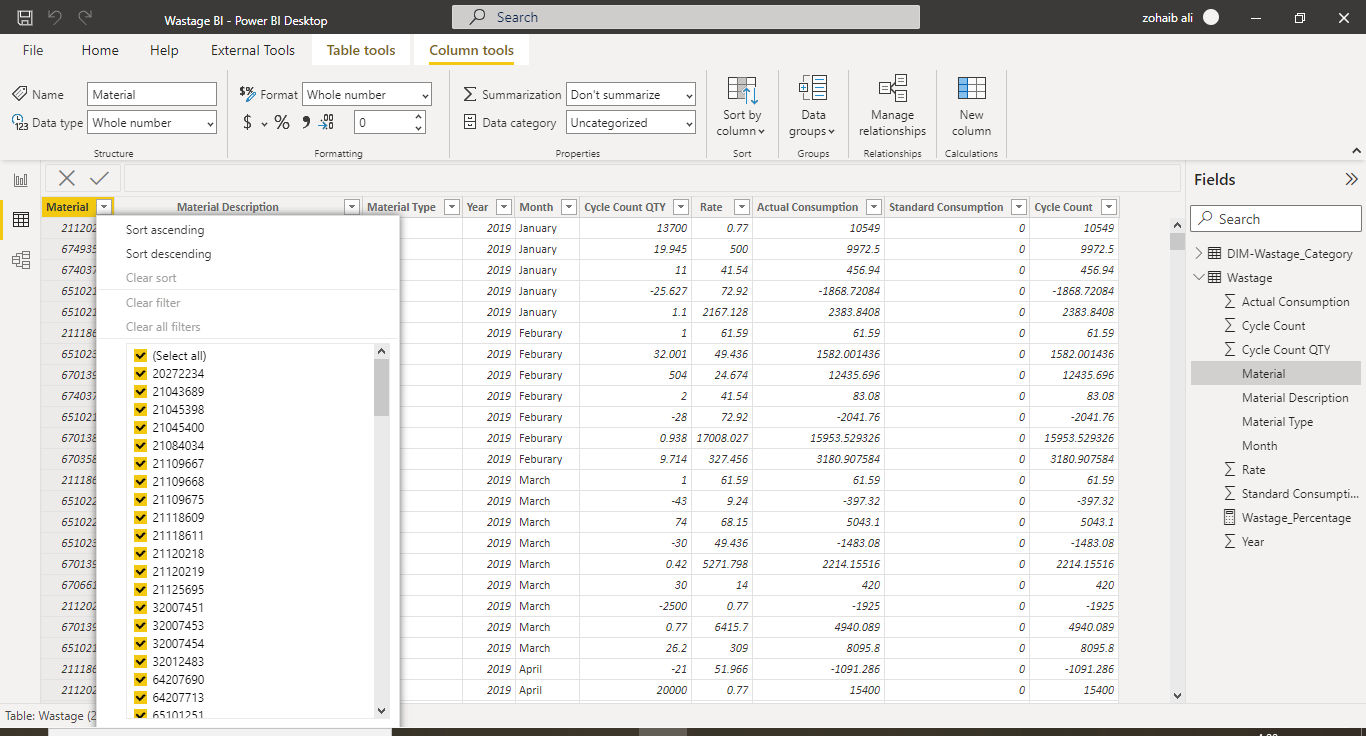1366x736 pixels.
Task: Open the External Tools tab
Action: coord(253,50)
